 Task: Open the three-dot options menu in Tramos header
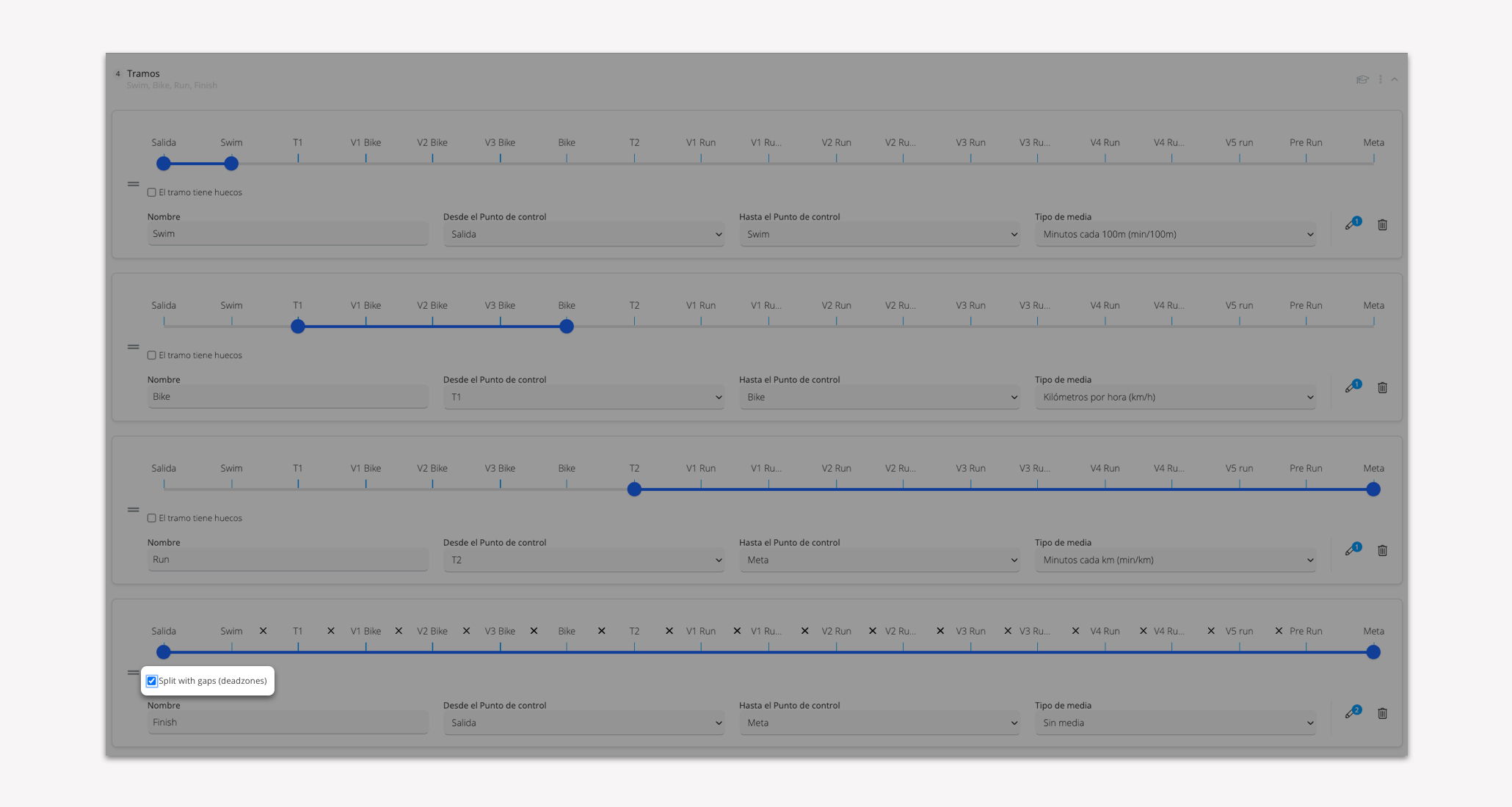1381,79
